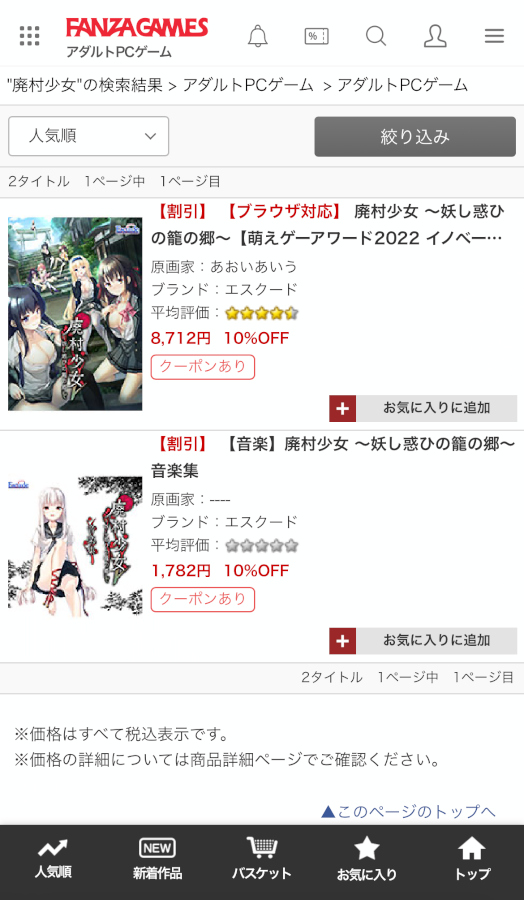Viewport: 524px width, 900px height.
Task: Expand the 人気順 sort dropdown
Action: coord(88,136)
